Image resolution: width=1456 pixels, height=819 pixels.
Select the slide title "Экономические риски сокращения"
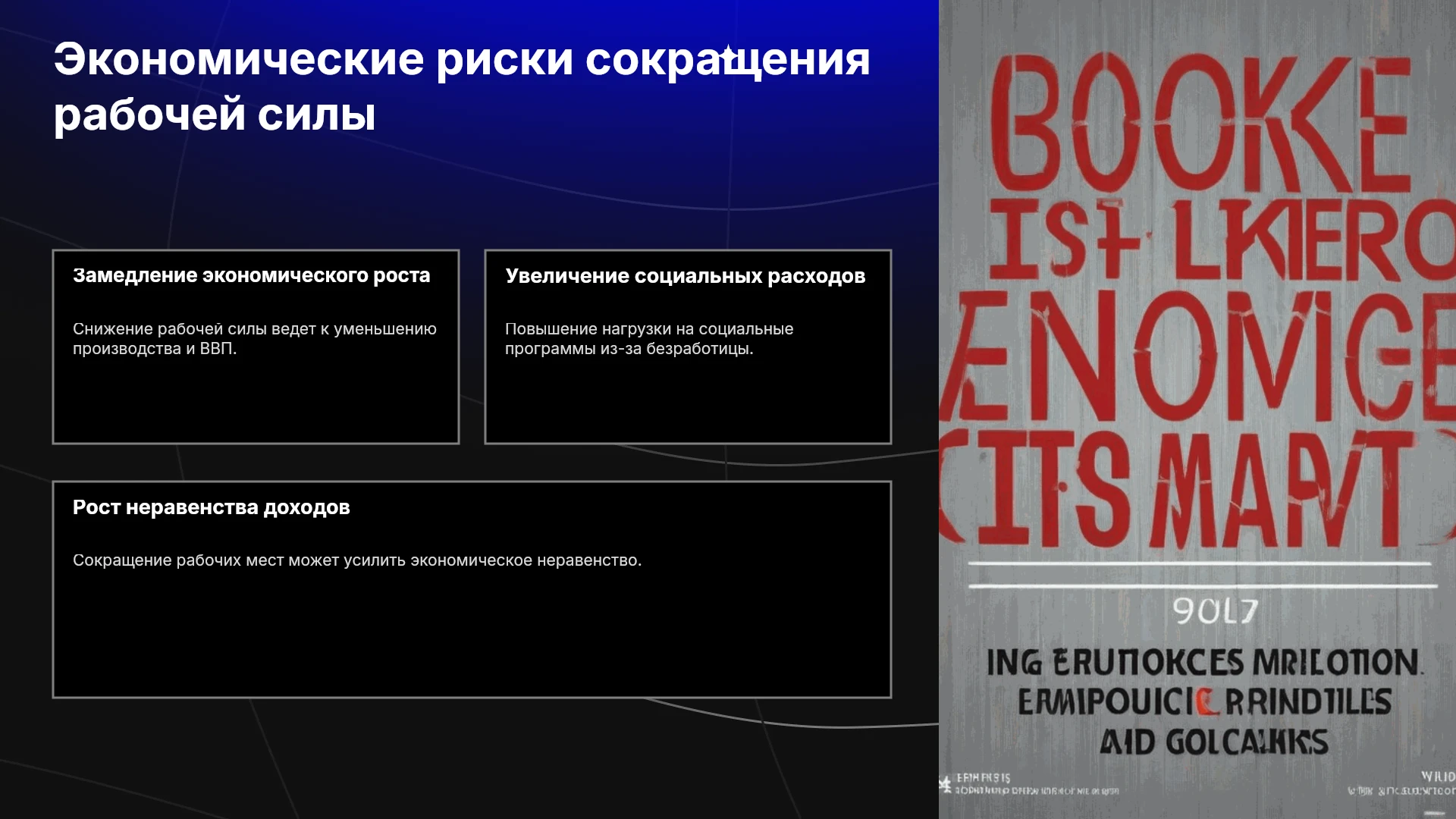[462, 59]
